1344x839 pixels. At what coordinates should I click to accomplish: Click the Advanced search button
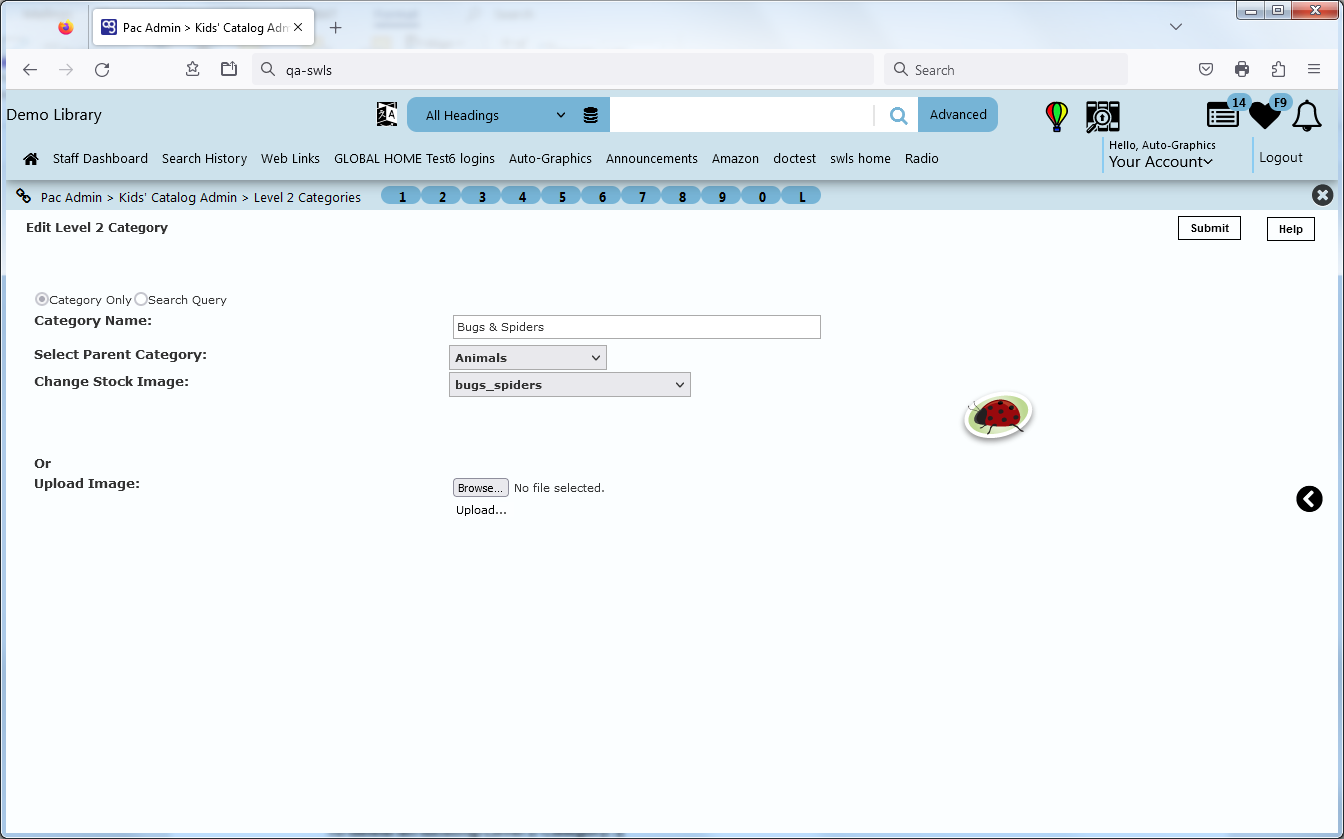958,115
